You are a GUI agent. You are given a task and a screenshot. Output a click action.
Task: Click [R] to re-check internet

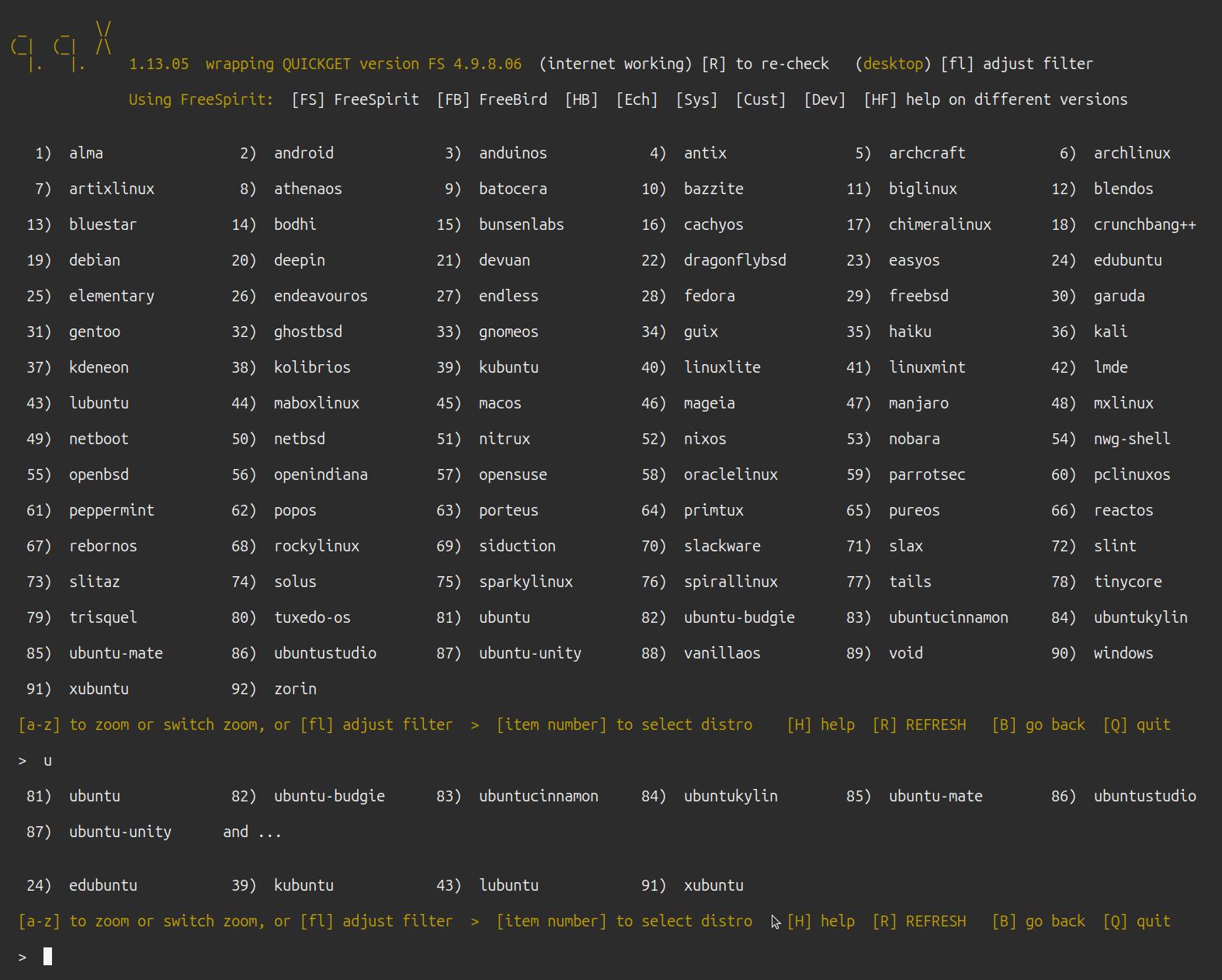tap(765, 64)
